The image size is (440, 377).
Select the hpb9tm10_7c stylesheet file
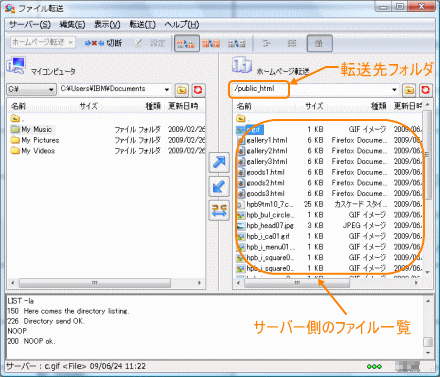(265, 204)
